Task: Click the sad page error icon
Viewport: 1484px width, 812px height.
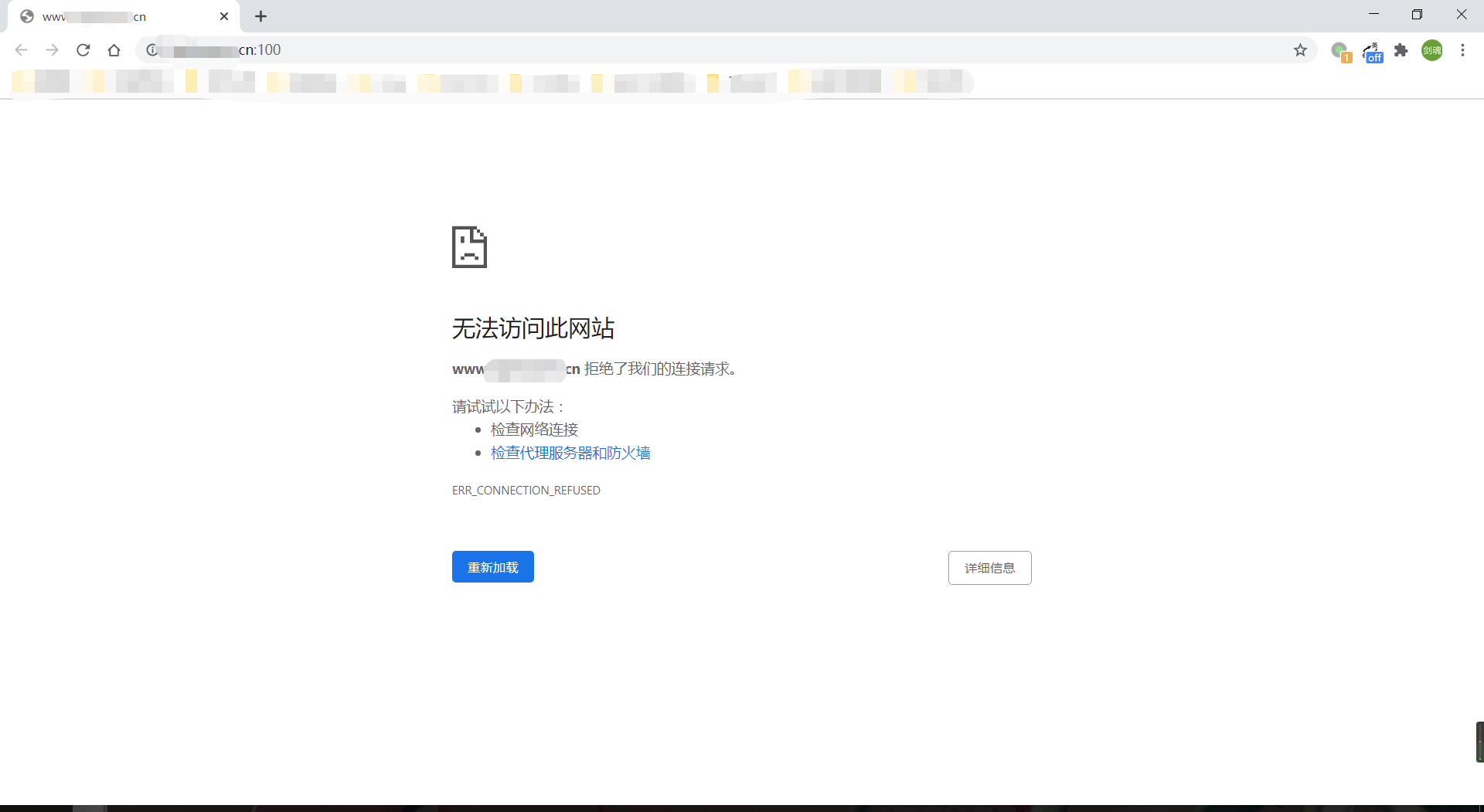Action: (x=469, y=247)
